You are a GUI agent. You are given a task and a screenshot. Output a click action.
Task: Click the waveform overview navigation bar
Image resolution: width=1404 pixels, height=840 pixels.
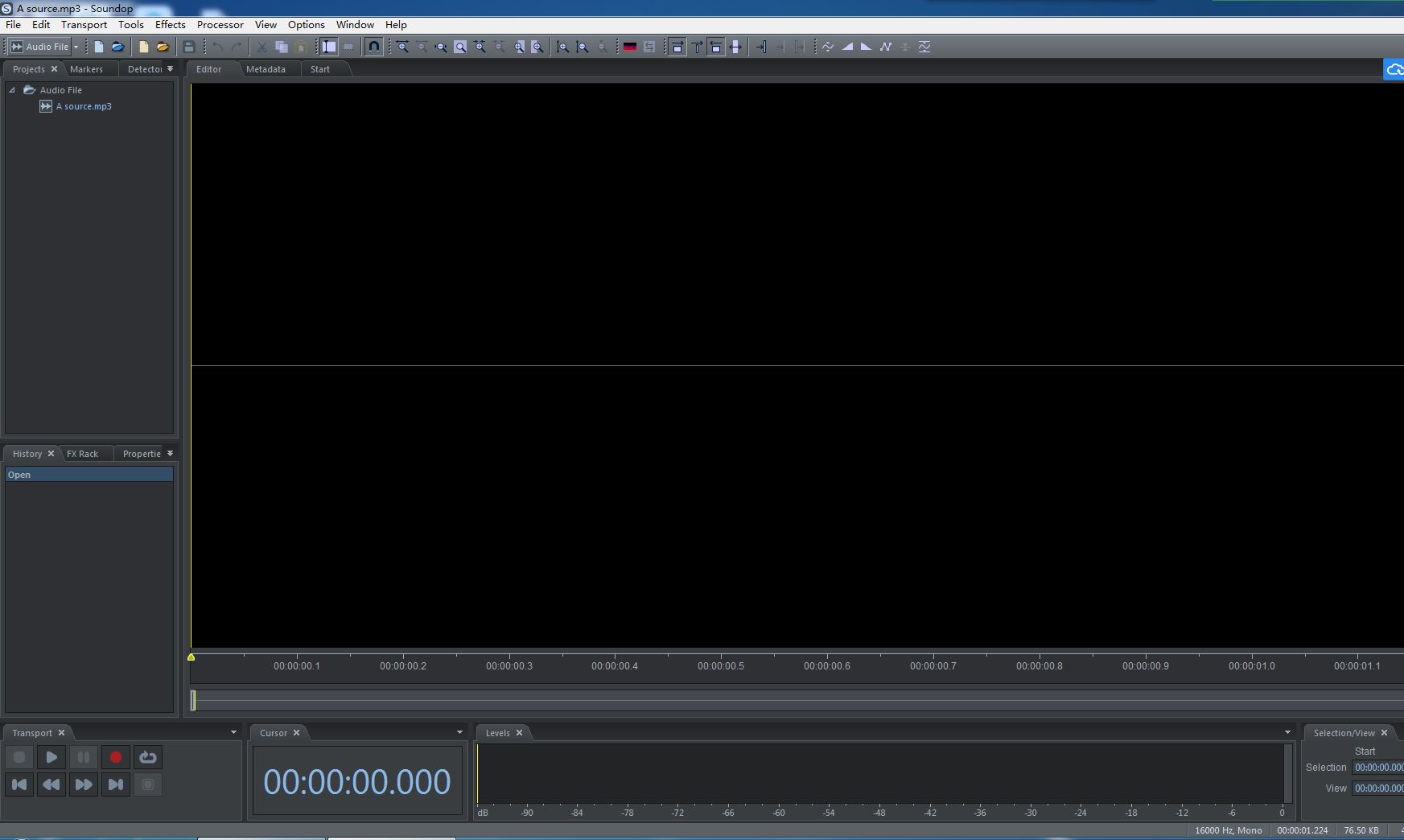pyautogui.click(x=797, y=701)
